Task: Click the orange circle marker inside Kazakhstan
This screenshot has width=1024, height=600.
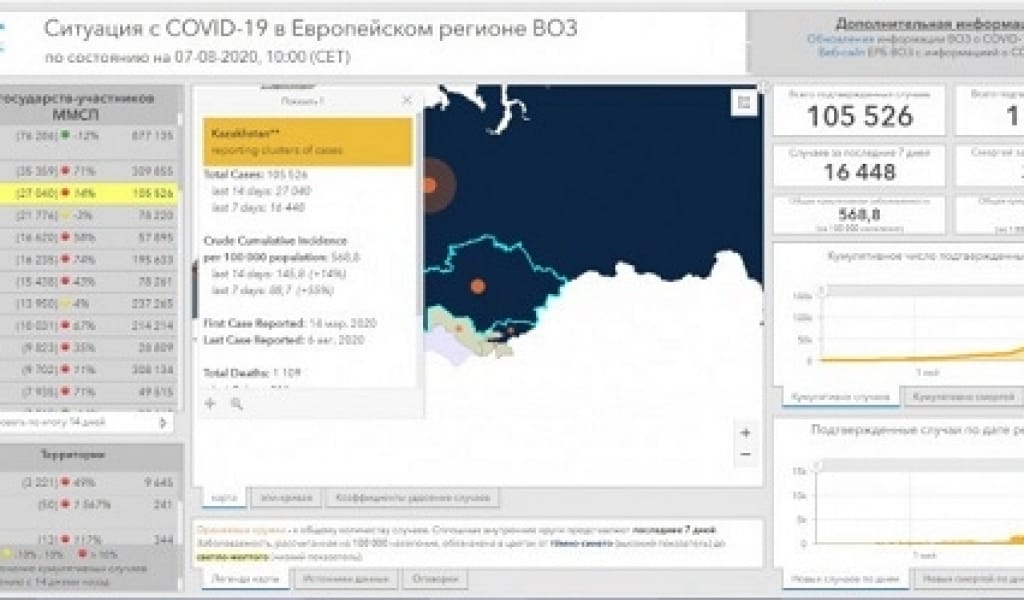Action: point(477,285)
